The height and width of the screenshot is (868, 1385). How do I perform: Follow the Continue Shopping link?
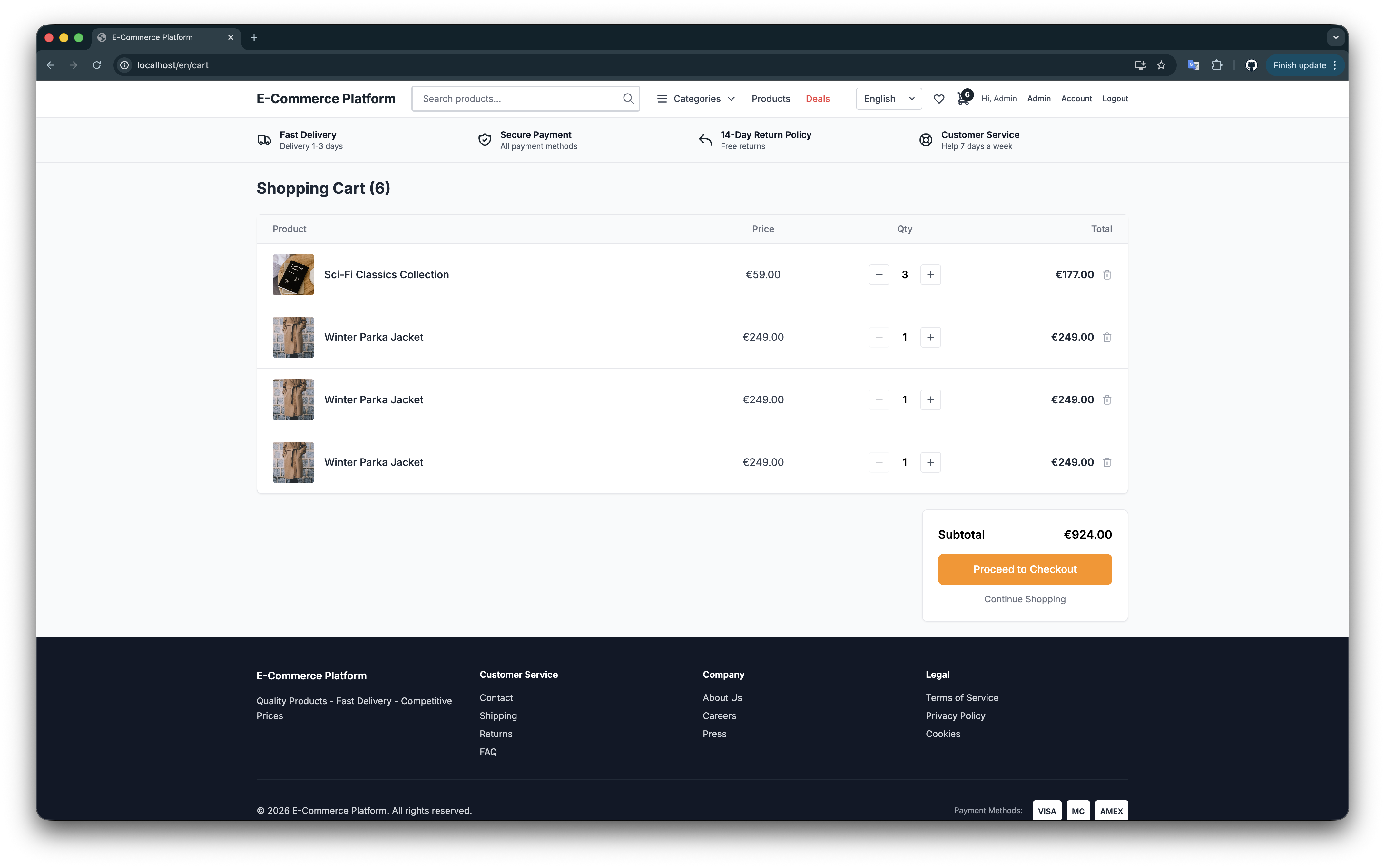pyautogui.click(x=1025, y=599)
